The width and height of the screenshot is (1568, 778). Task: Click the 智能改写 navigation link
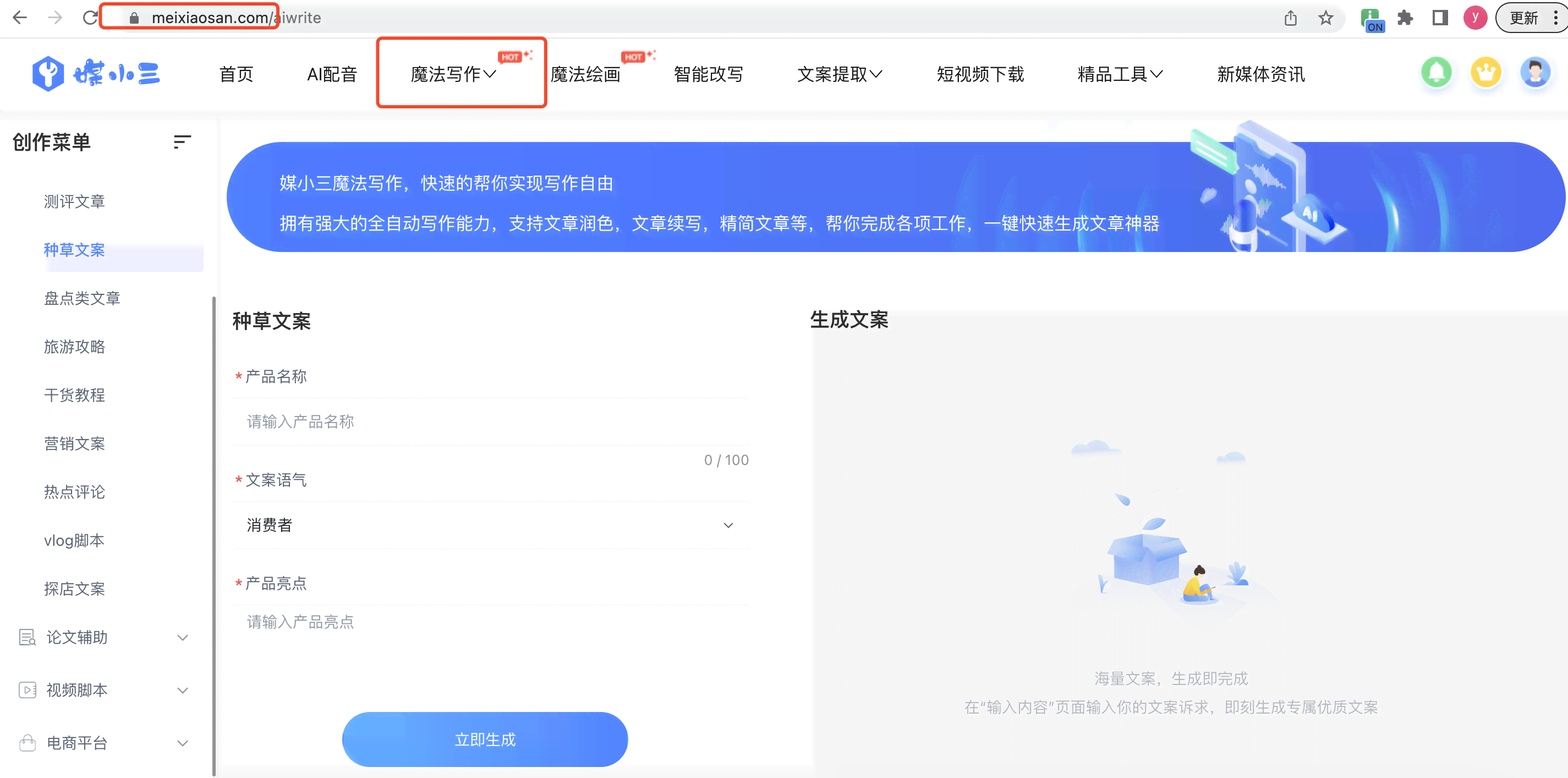tap(709, 74)
